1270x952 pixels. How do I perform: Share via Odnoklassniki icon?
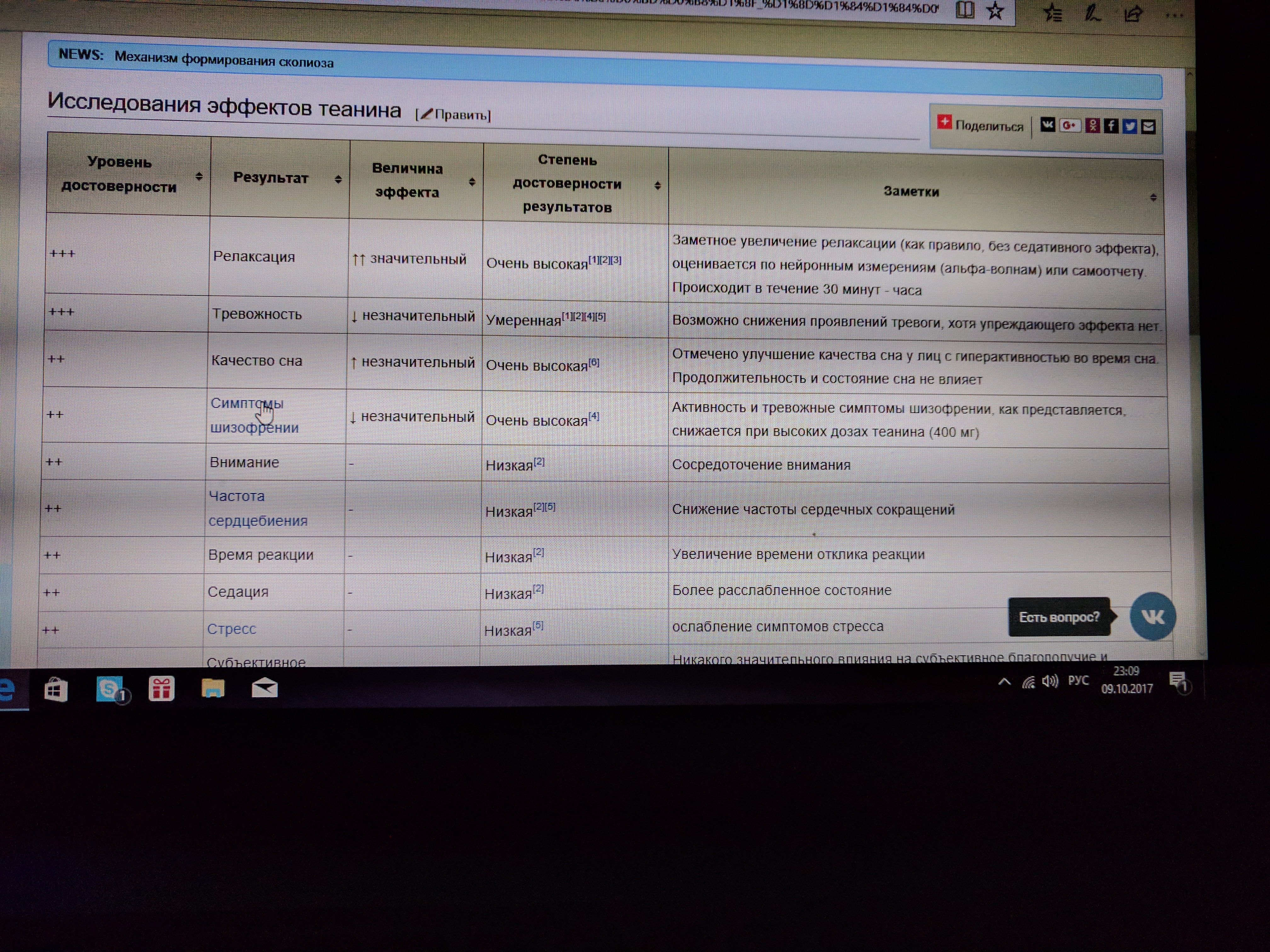1092,126
